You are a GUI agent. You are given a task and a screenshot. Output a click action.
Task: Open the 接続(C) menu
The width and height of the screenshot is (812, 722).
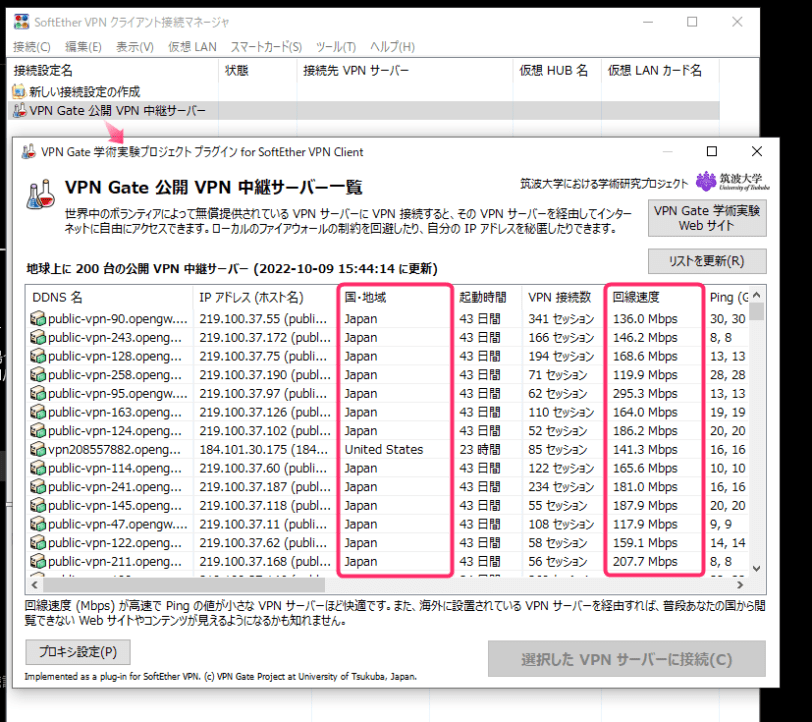32,47
